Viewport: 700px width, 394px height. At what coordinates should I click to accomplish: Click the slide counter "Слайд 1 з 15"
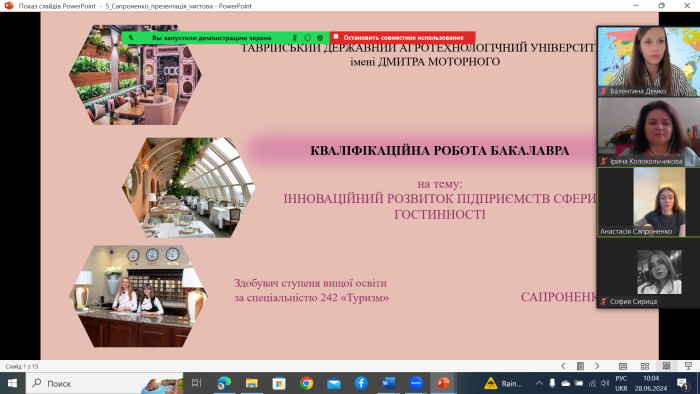22,366
